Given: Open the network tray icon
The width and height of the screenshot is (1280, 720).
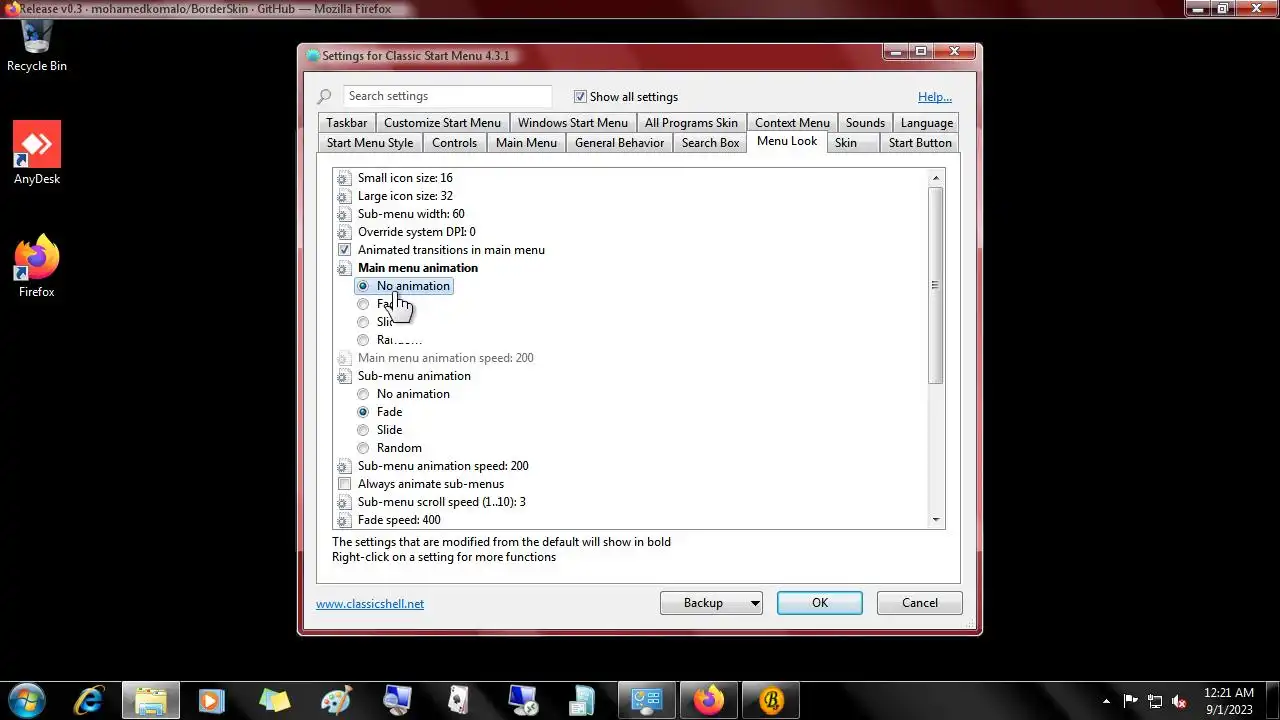Looking at the screenshot, I should [x=1155, y=701].
